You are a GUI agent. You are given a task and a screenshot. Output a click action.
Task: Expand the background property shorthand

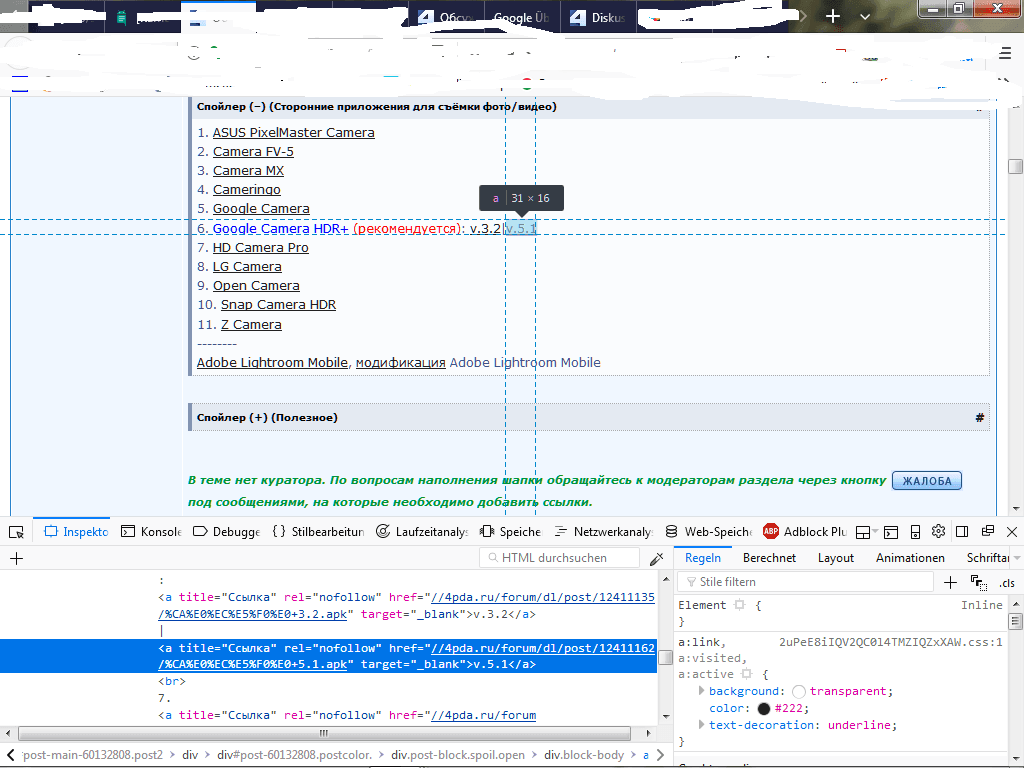pyautogui.click(x=701, y=690)
